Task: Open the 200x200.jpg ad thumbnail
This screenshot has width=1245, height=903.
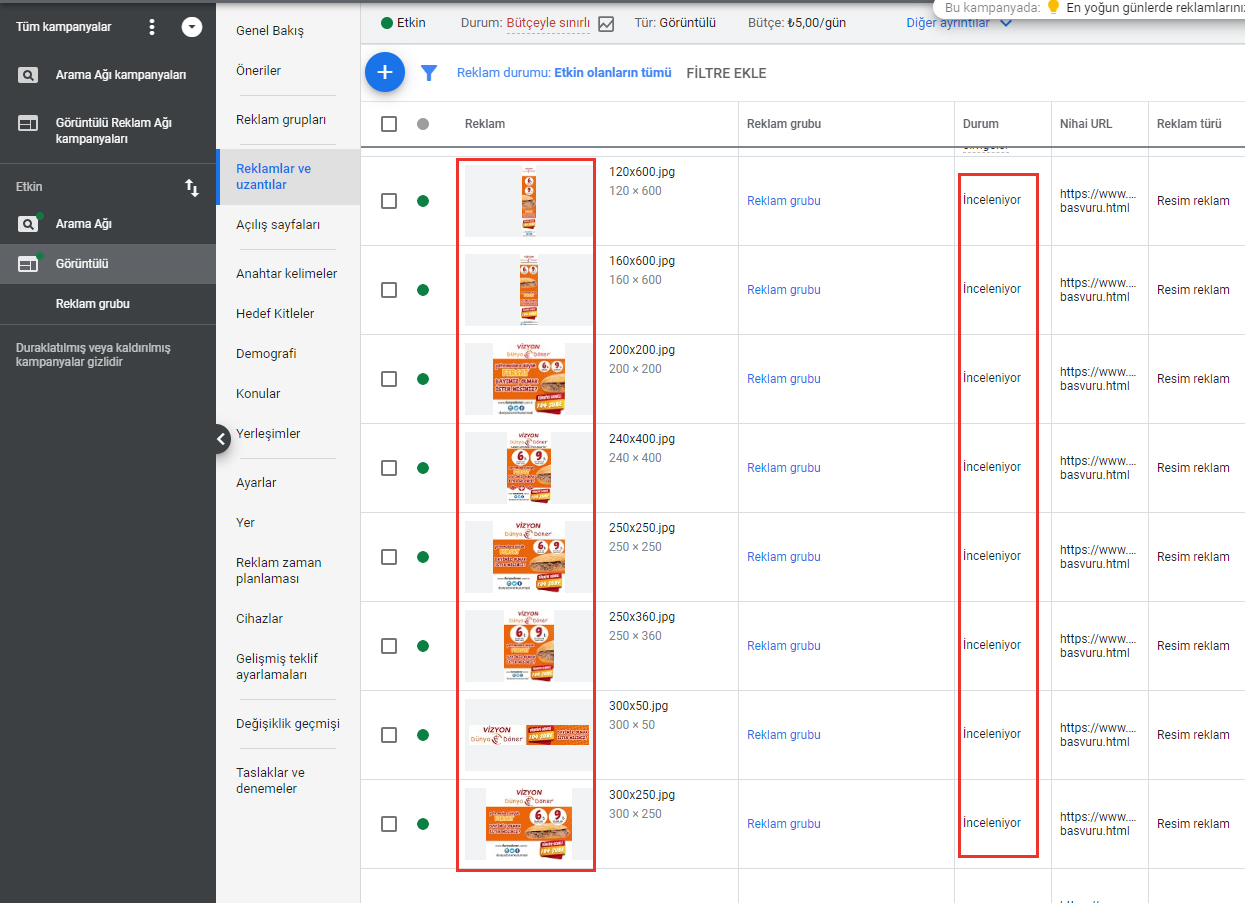Action: [528, 379]
